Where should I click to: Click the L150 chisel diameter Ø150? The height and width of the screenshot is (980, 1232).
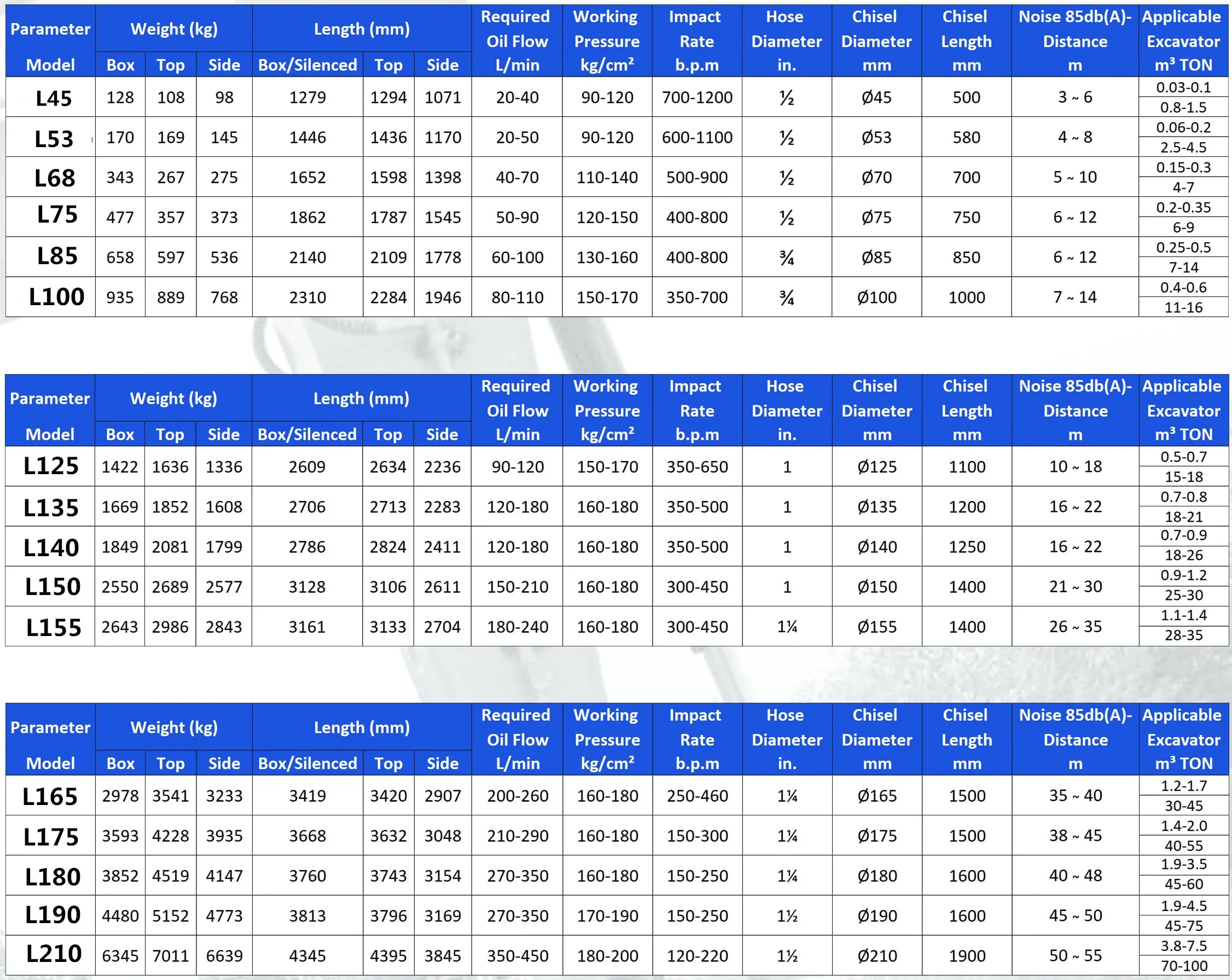coord(876,586)
